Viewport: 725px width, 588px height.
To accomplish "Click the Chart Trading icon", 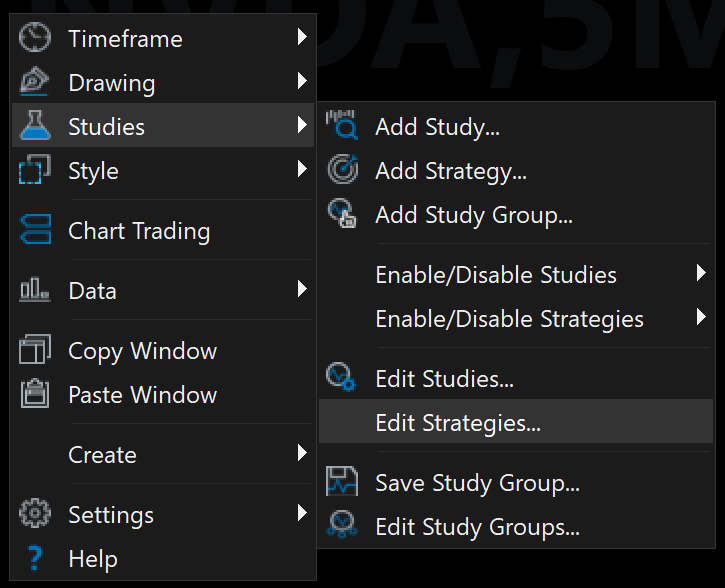I will point(35,229).
